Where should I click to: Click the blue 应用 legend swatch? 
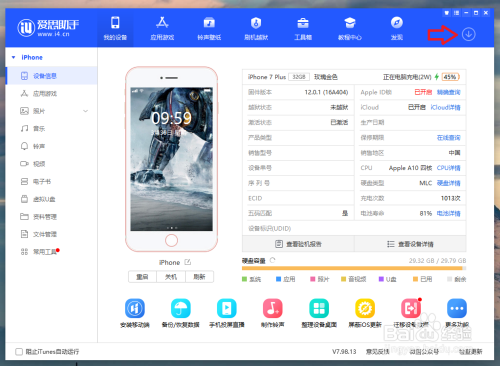[279, 279]
